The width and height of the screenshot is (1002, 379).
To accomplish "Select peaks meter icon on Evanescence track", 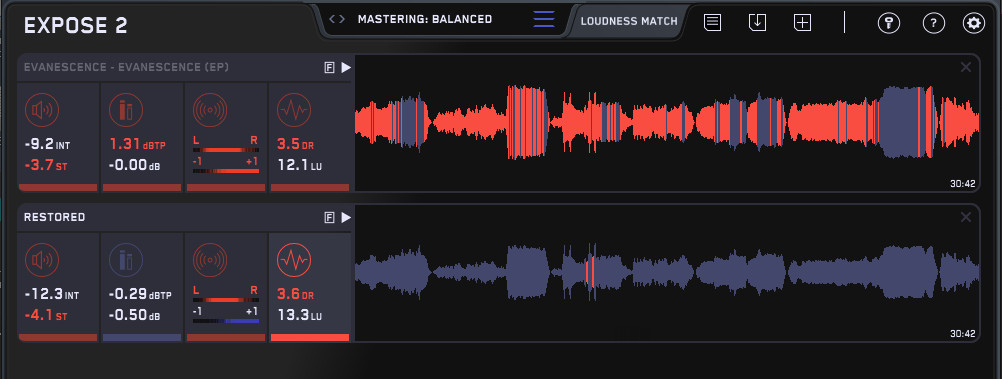I will (126, 110).
